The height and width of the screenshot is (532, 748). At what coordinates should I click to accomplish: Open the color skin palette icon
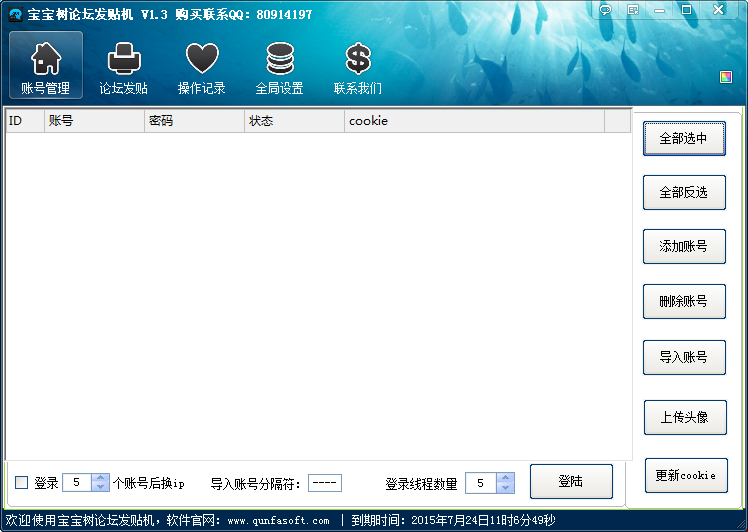click(x=726, y=77)
